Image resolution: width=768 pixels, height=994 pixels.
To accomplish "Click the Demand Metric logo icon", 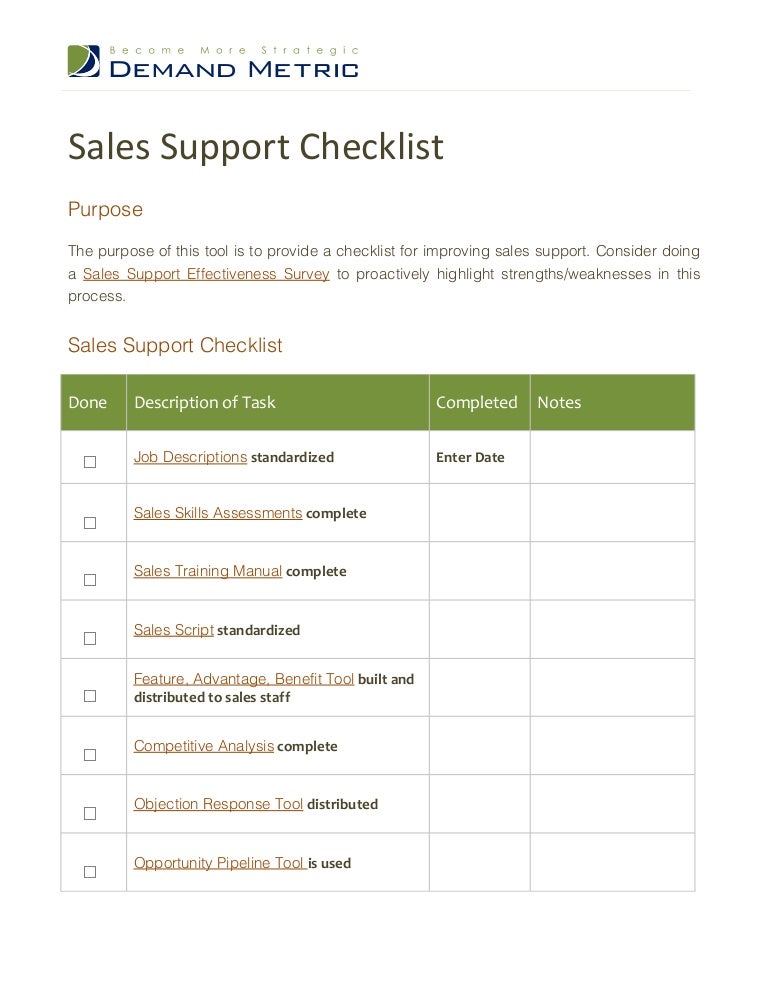I will pyautogui.click(x=84, y=61).
